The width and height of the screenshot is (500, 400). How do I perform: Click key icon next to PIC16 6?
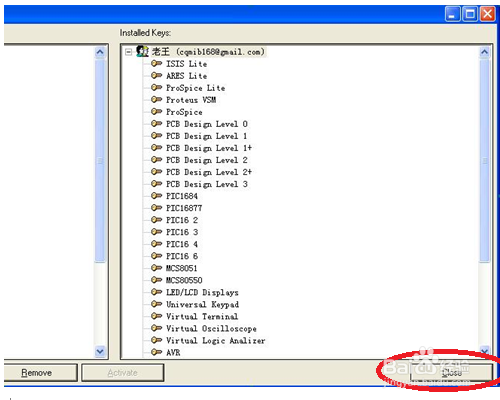click(156, 256)
